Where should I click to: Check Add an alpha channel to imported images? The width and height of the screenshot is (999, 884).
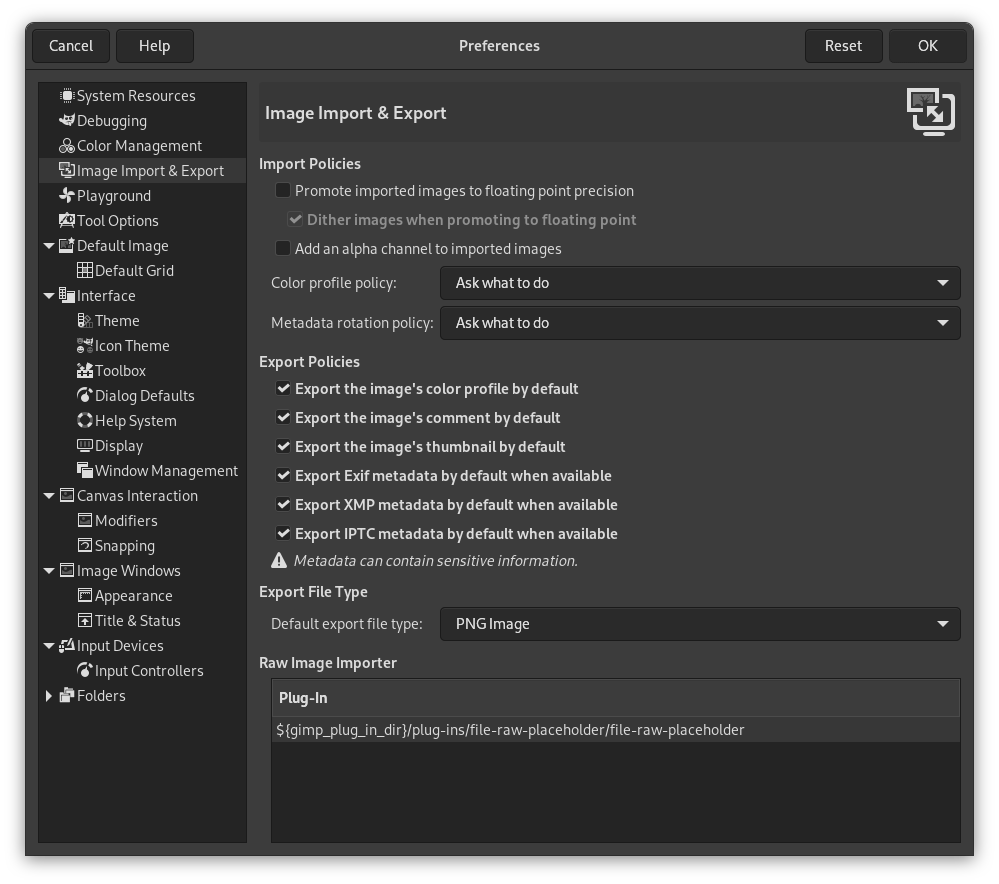283,248
